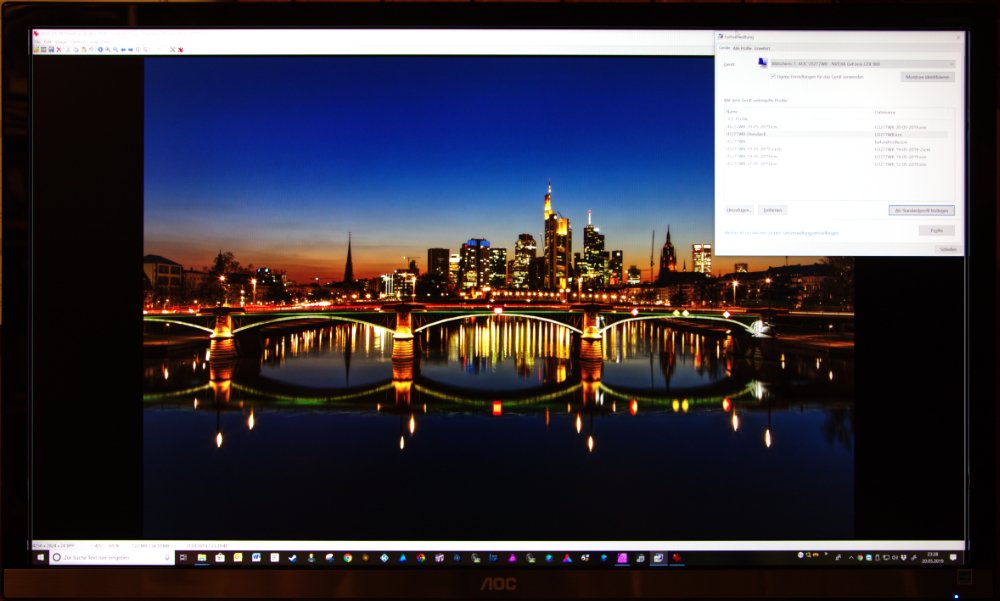The height and width of the screenshot is (601, 1000).
Task: Switch to the 'Erweitert' tab
Action: click(762, 48)
